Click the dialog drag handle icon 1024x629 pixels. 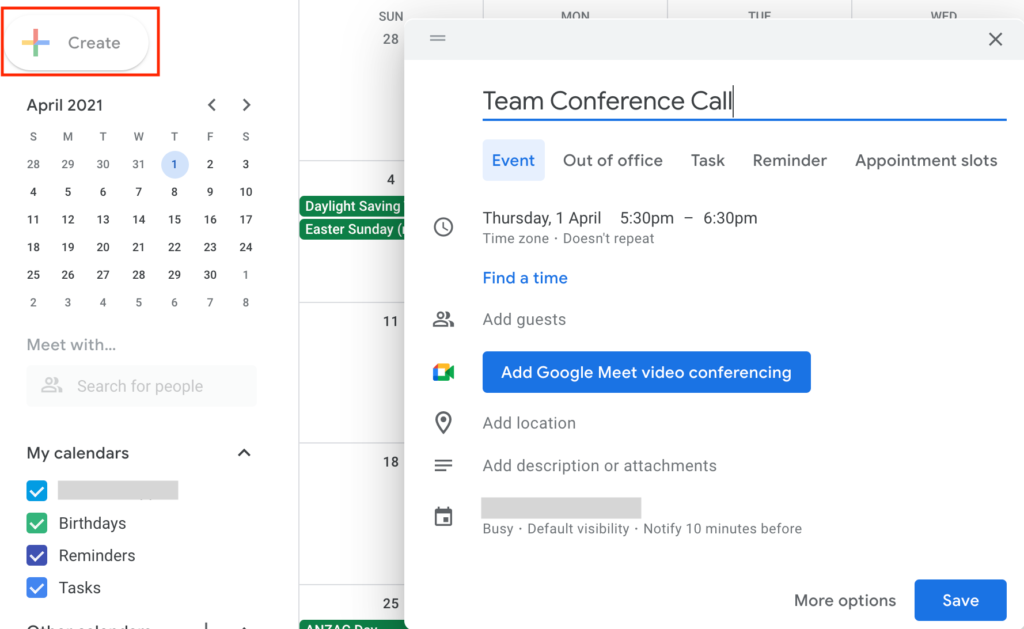point(438,39)
